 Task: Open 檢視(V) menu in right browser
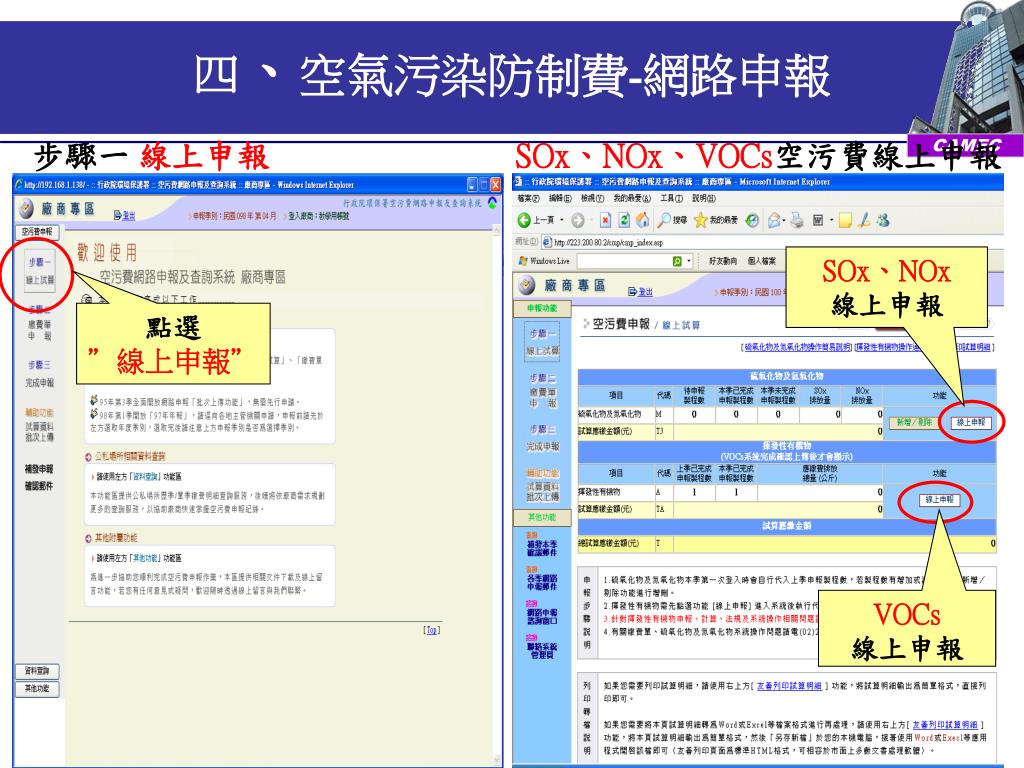point(592,199)
